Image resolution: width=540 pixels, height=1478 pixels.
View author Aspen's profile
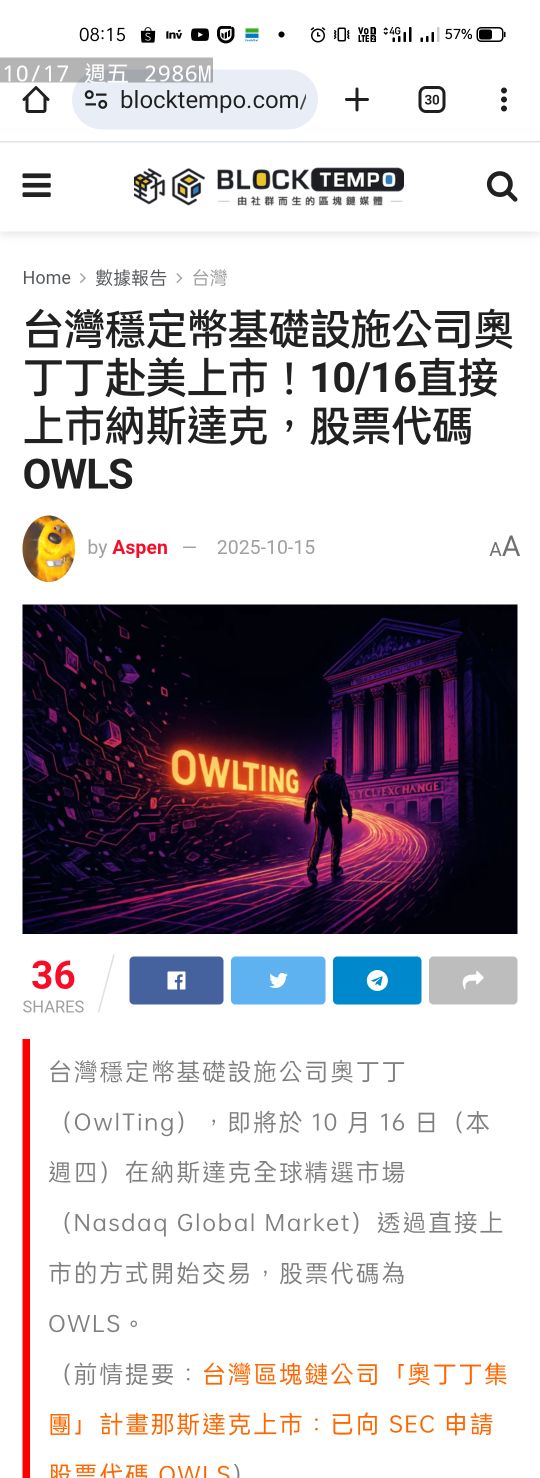coord(140,547)
